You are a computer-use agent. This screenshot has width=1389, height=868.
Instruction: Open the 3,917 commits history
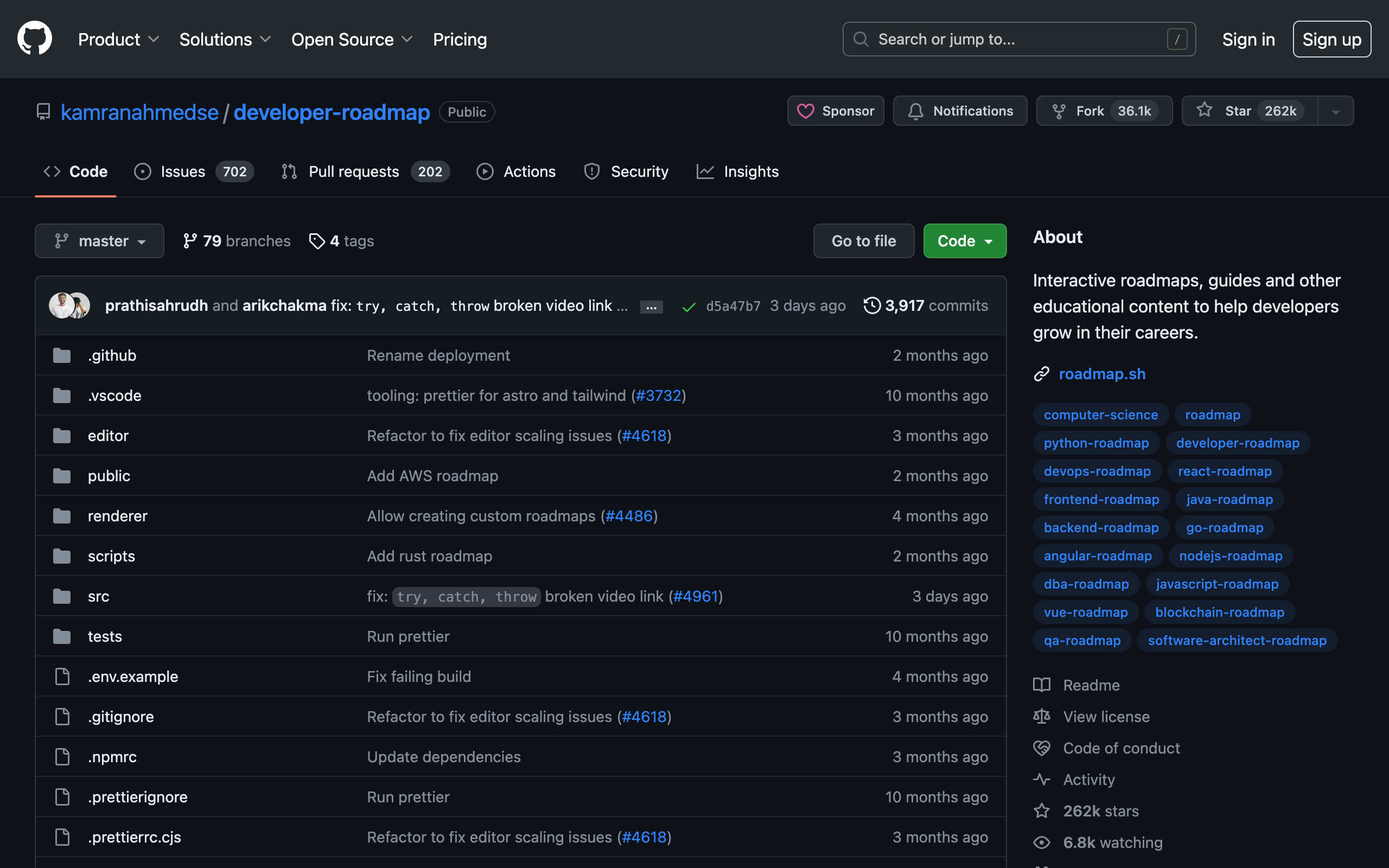click(x=926, y=305)
